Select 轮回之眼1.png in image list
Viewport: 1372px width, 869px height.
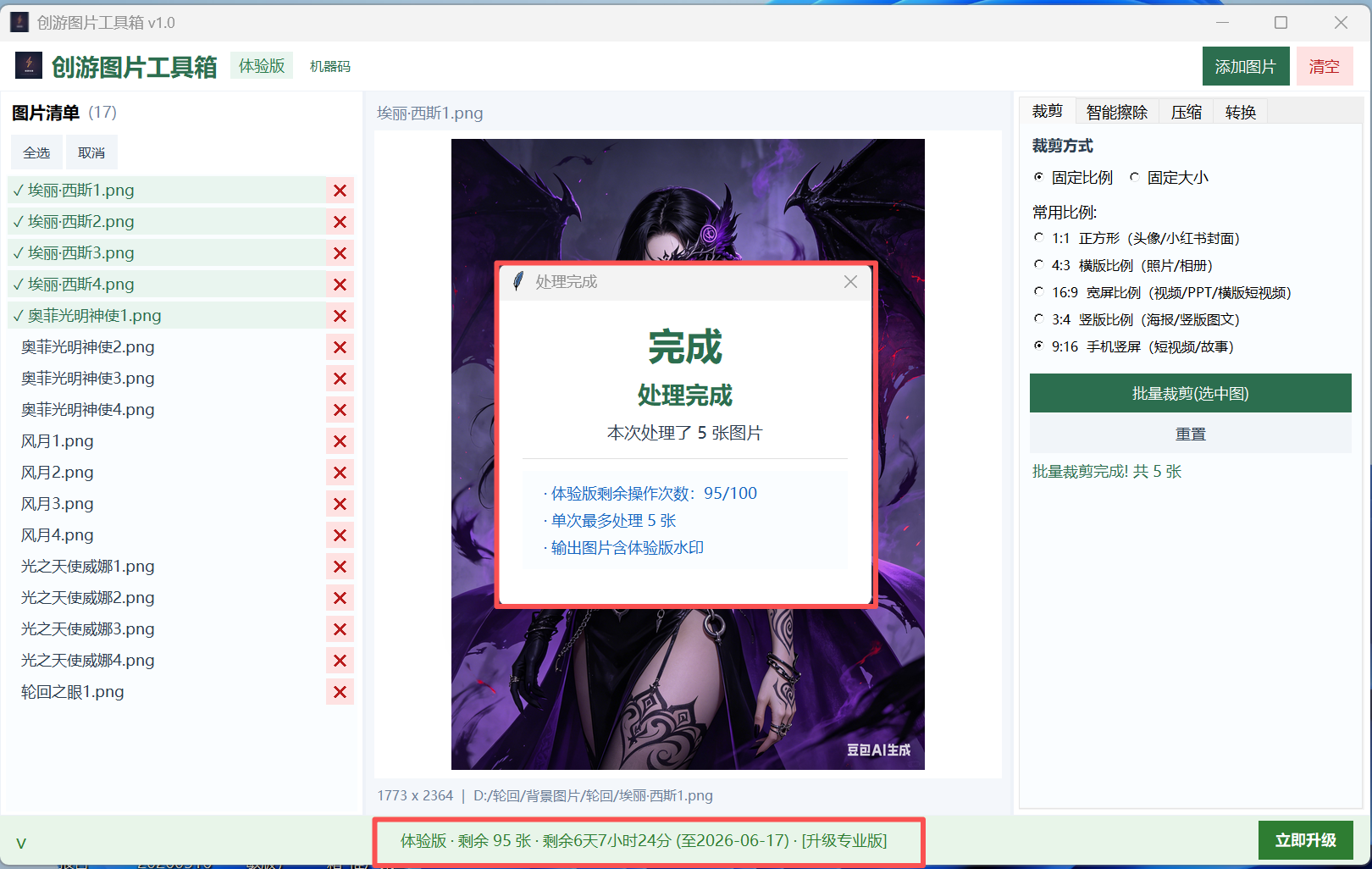(x=167, y=692)
